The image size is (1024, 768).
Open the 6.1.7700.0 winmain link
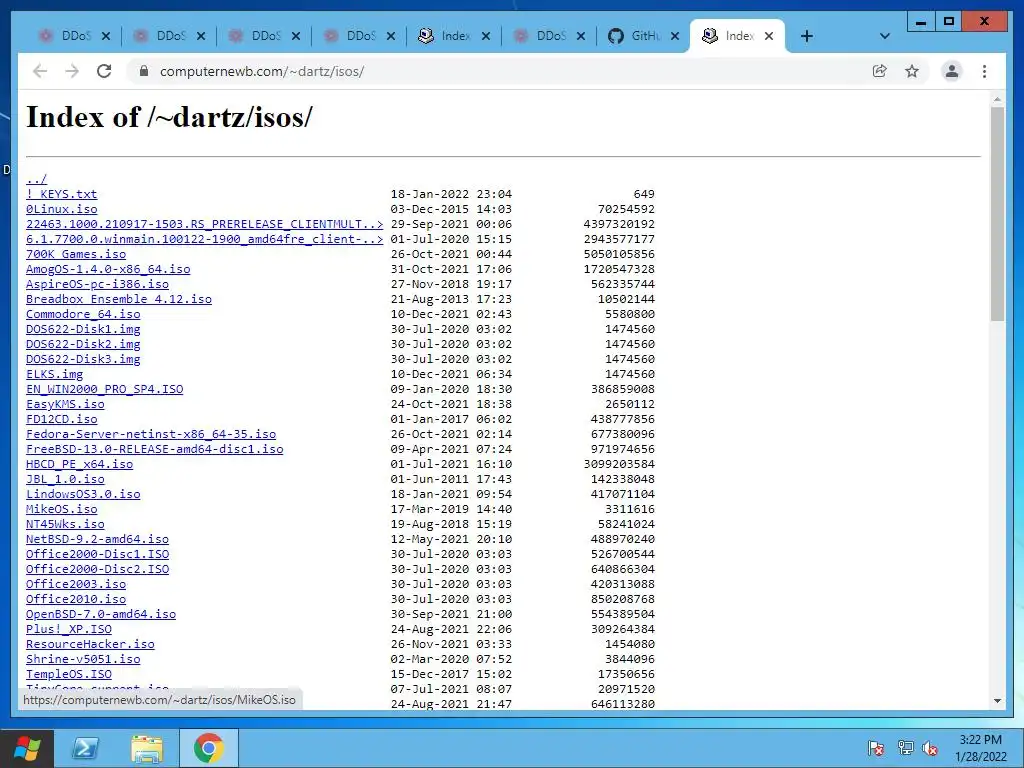coord(204,239)
